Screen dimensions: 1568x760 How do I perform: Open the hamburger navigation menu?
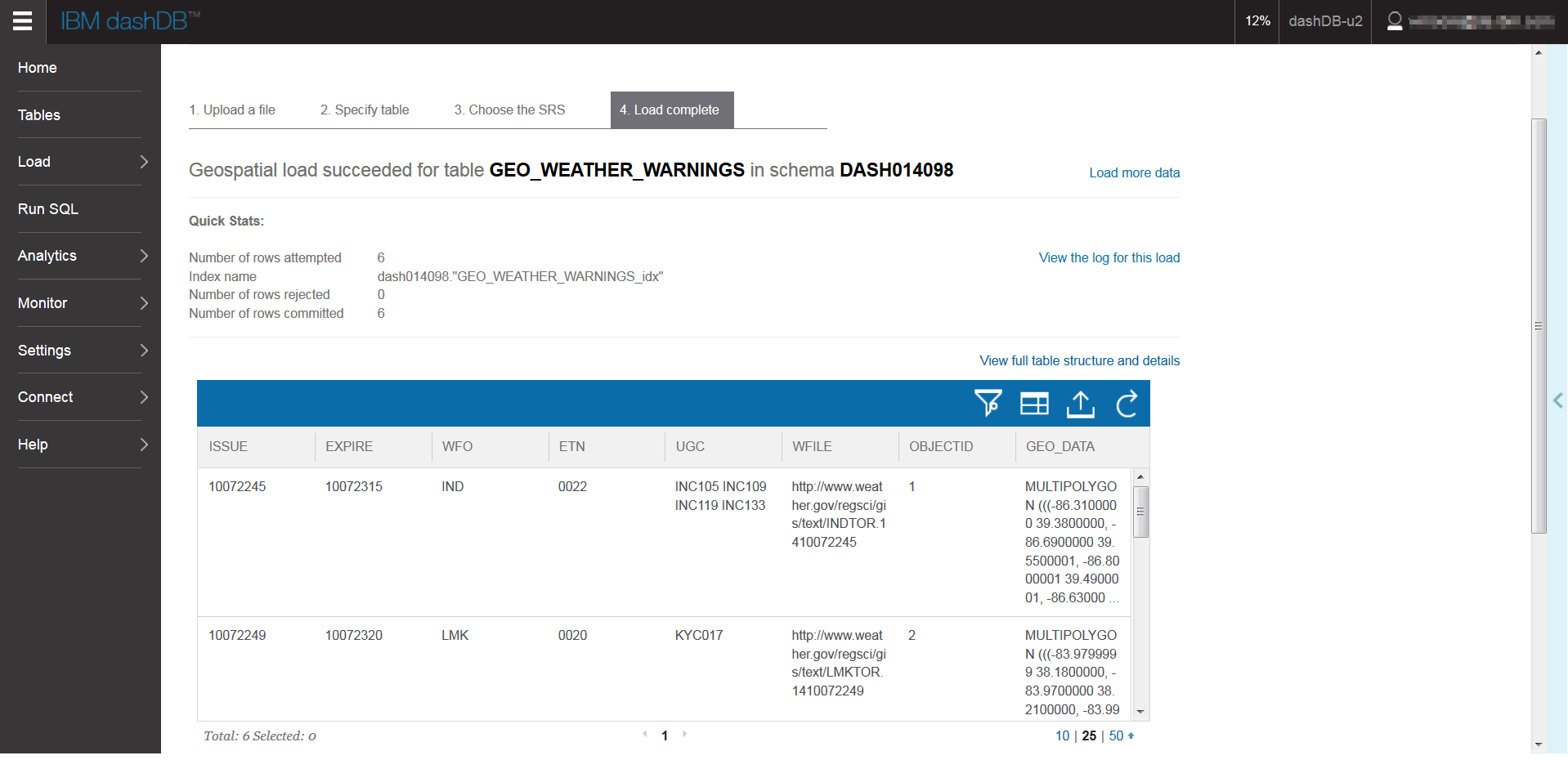(22, 20)
